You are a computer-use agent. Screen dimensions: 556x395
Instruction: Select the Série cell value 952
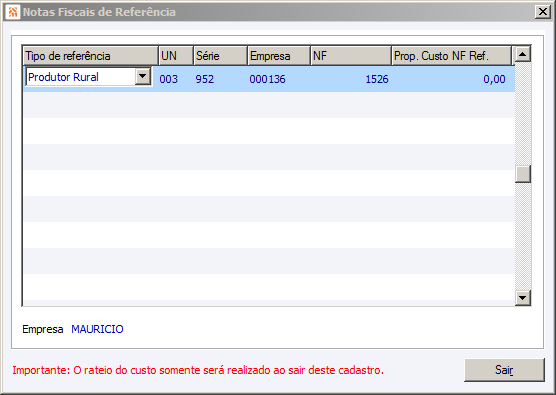205,79
